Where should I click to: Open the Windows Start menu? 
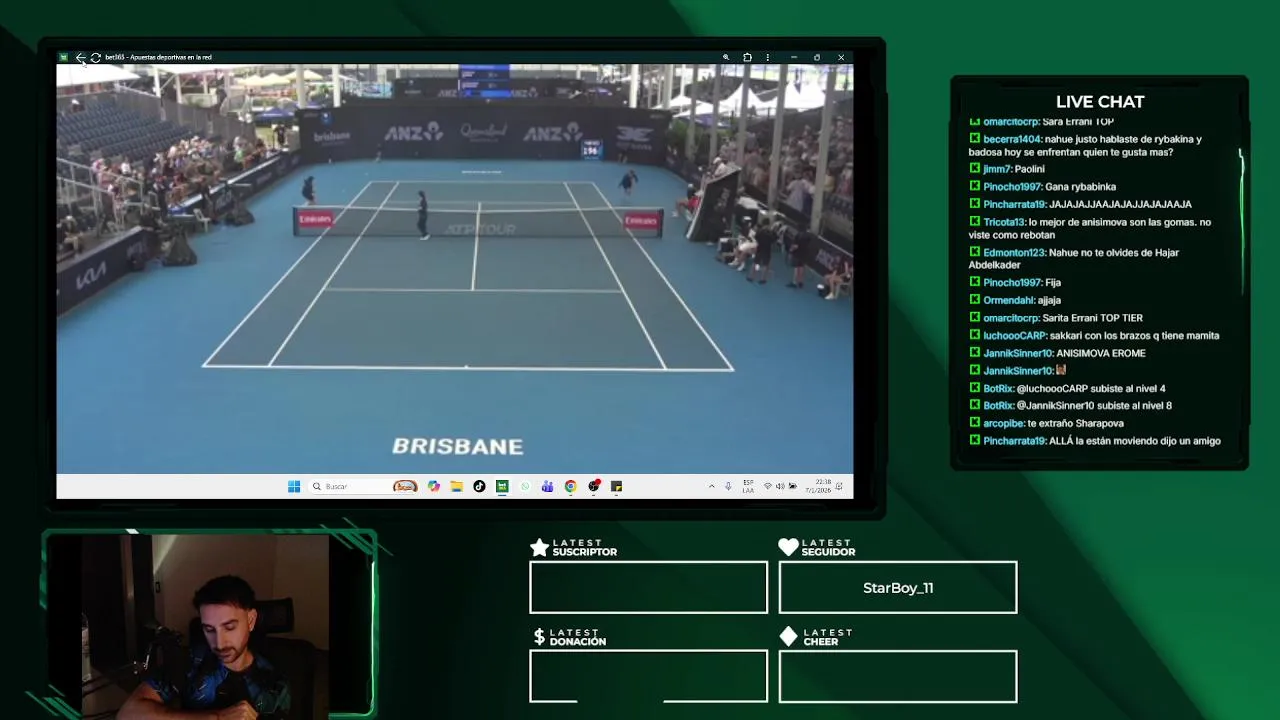[x=294, y=486]
